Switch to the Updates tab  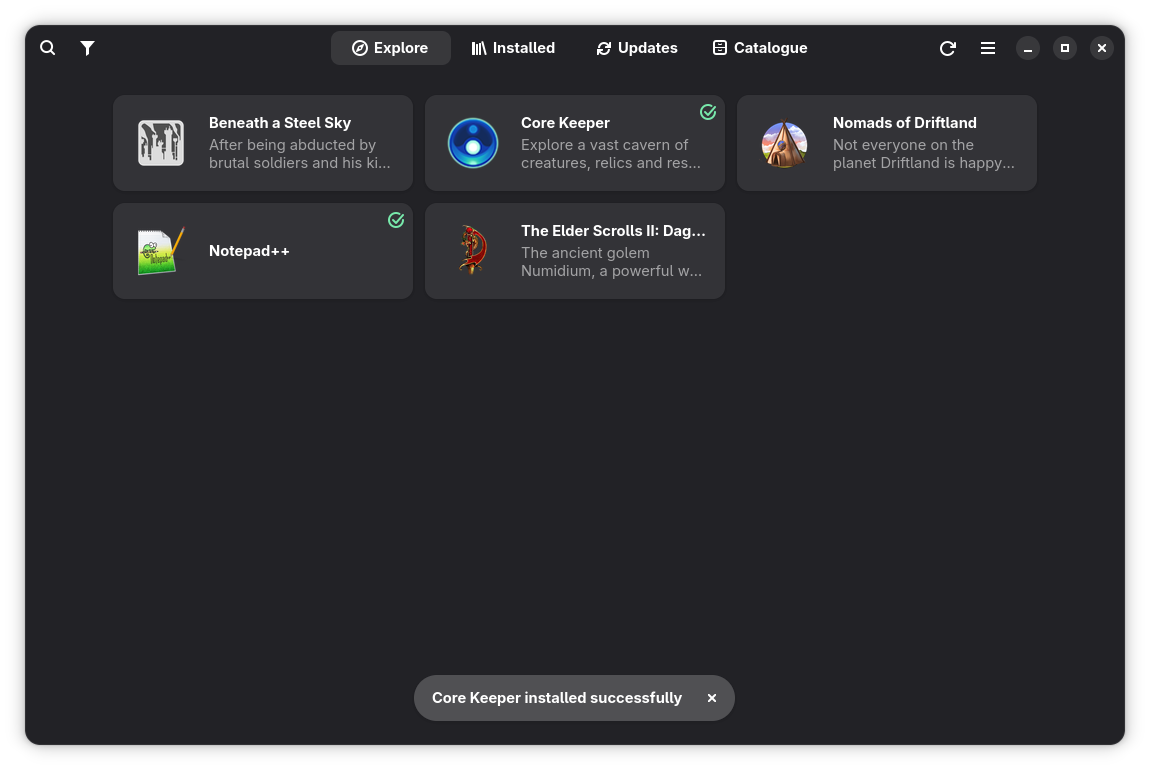click(x=637, y=48)
